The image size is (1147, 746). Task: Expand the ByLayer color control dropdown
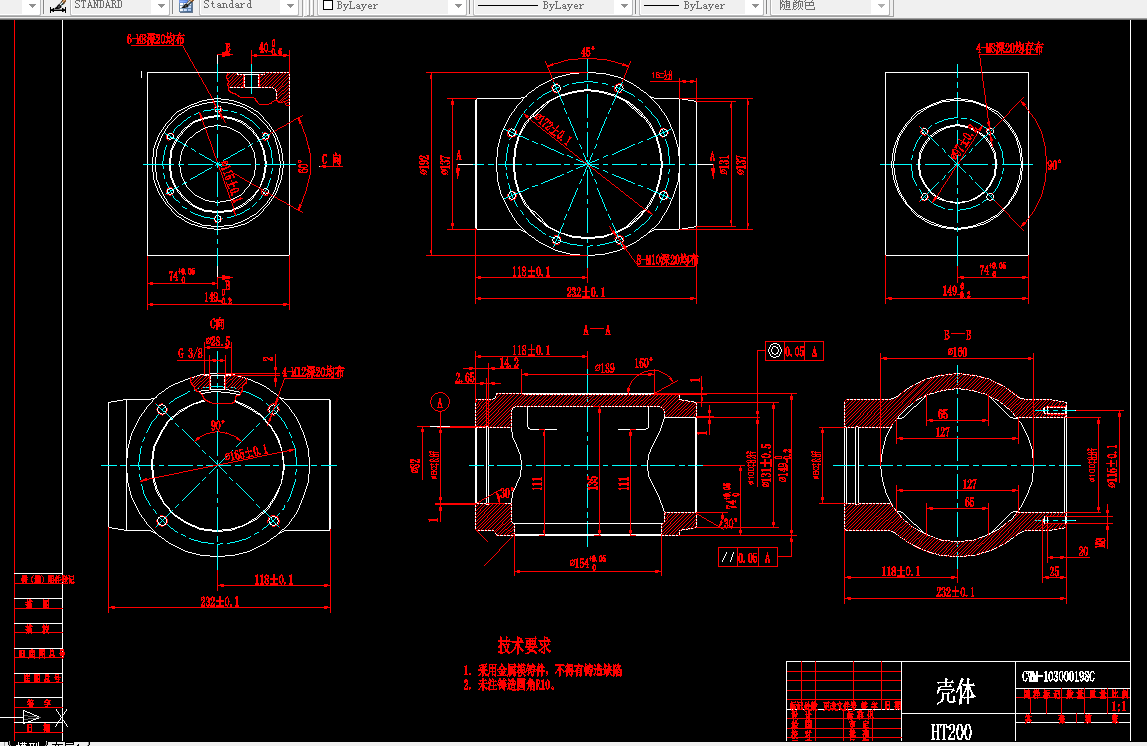(456, 8)
